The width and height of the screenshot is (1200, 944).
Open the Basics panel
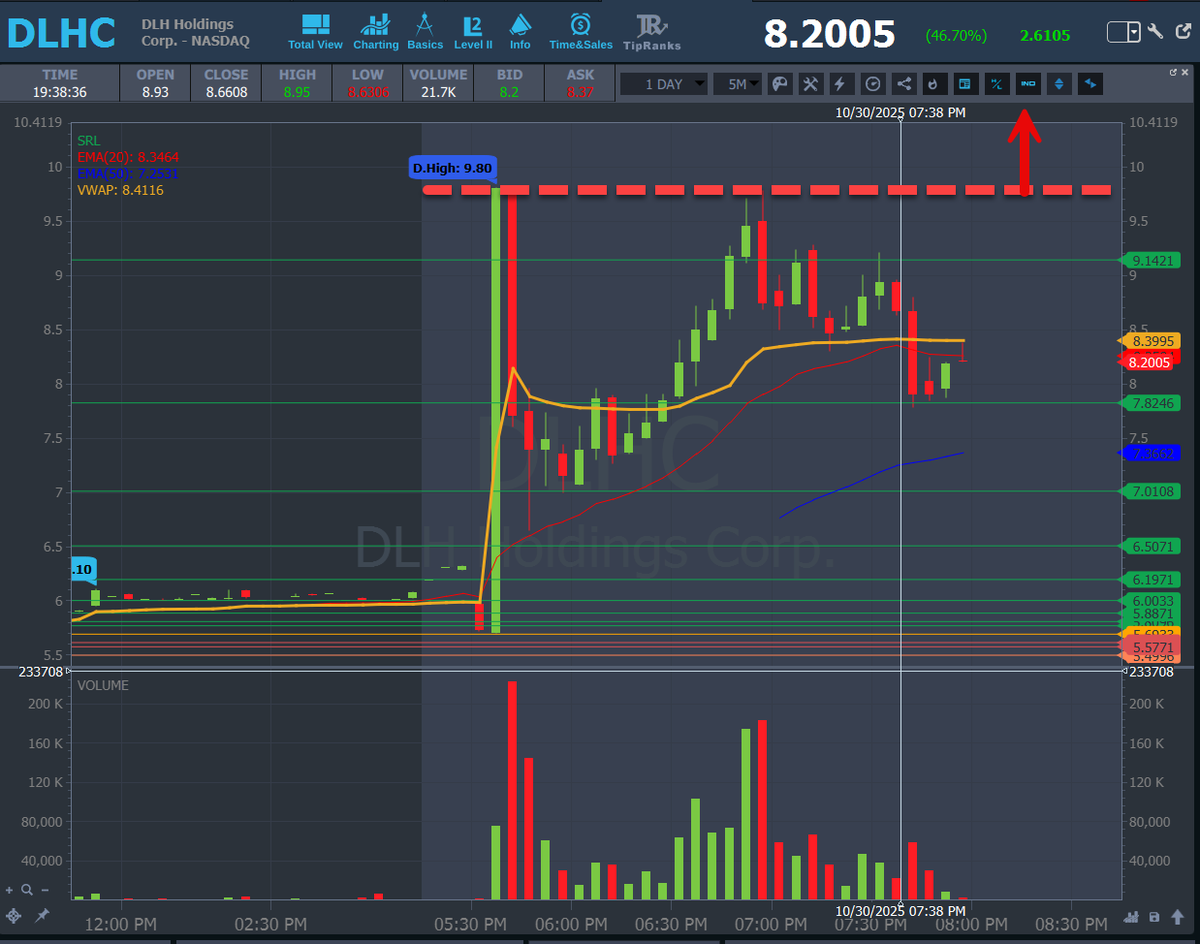(425, 32)
